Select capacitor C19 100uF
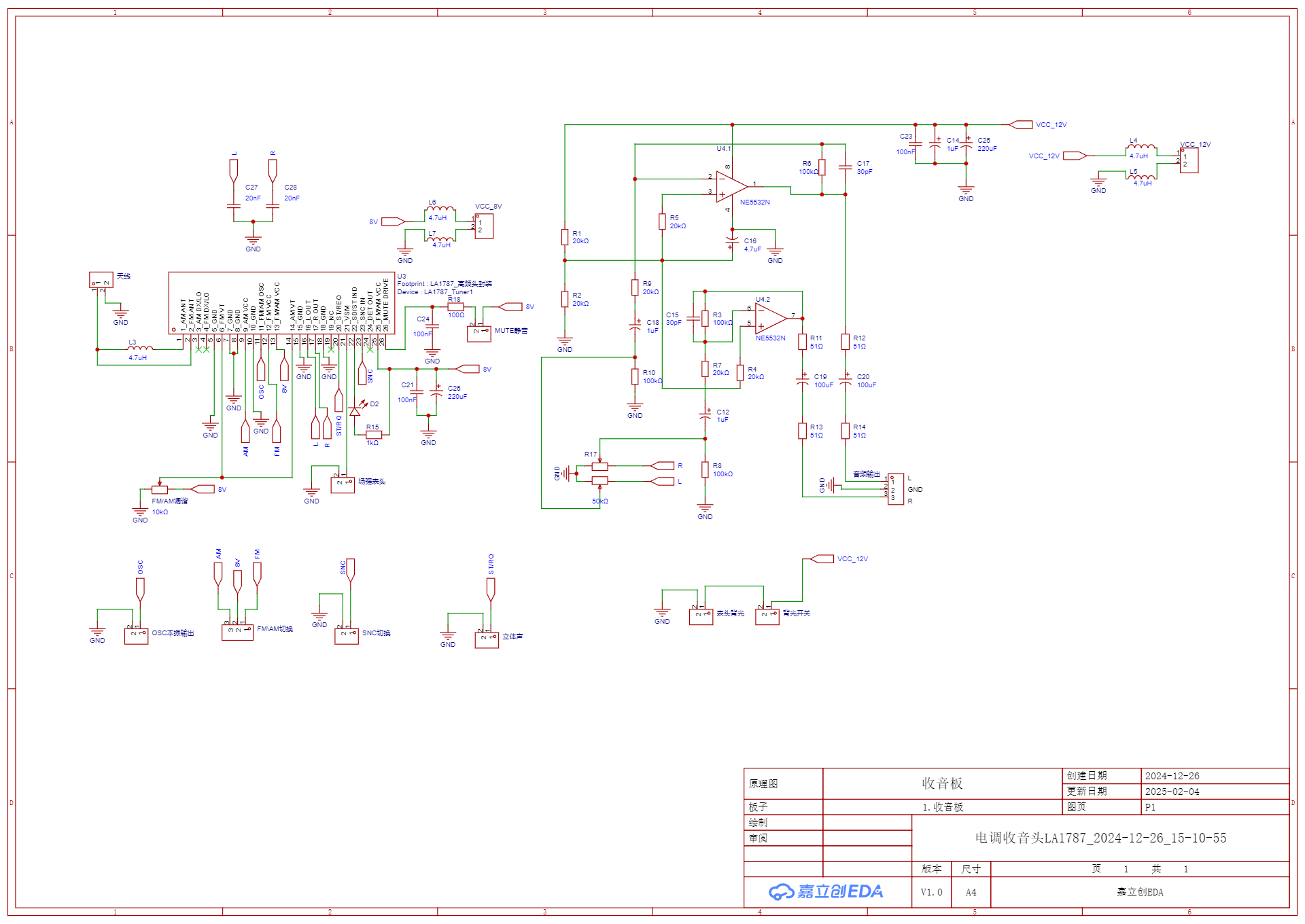The image size is (1305, 924). pyautogui.click(x=803, y=380)
